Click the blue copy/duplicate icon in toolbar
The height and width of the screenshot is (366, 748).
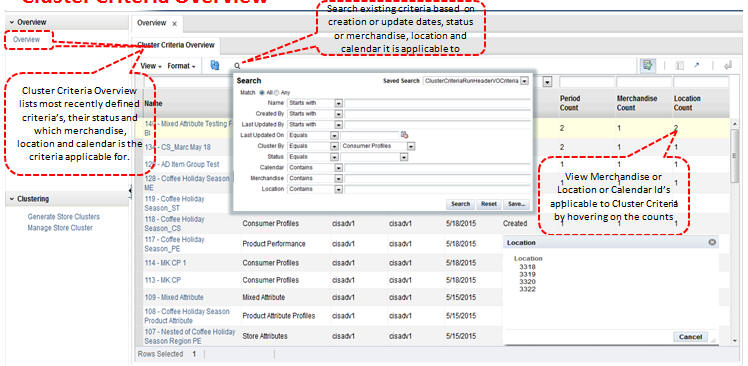tap(215, 65)
